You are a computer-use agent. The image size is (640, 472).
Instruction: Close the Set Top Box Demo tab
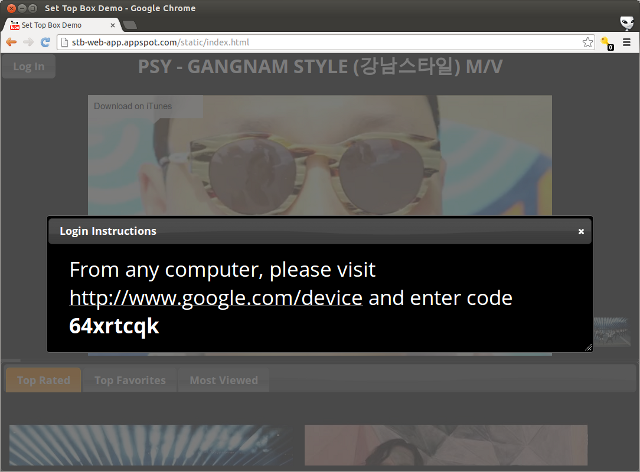(x=112, y=25)
